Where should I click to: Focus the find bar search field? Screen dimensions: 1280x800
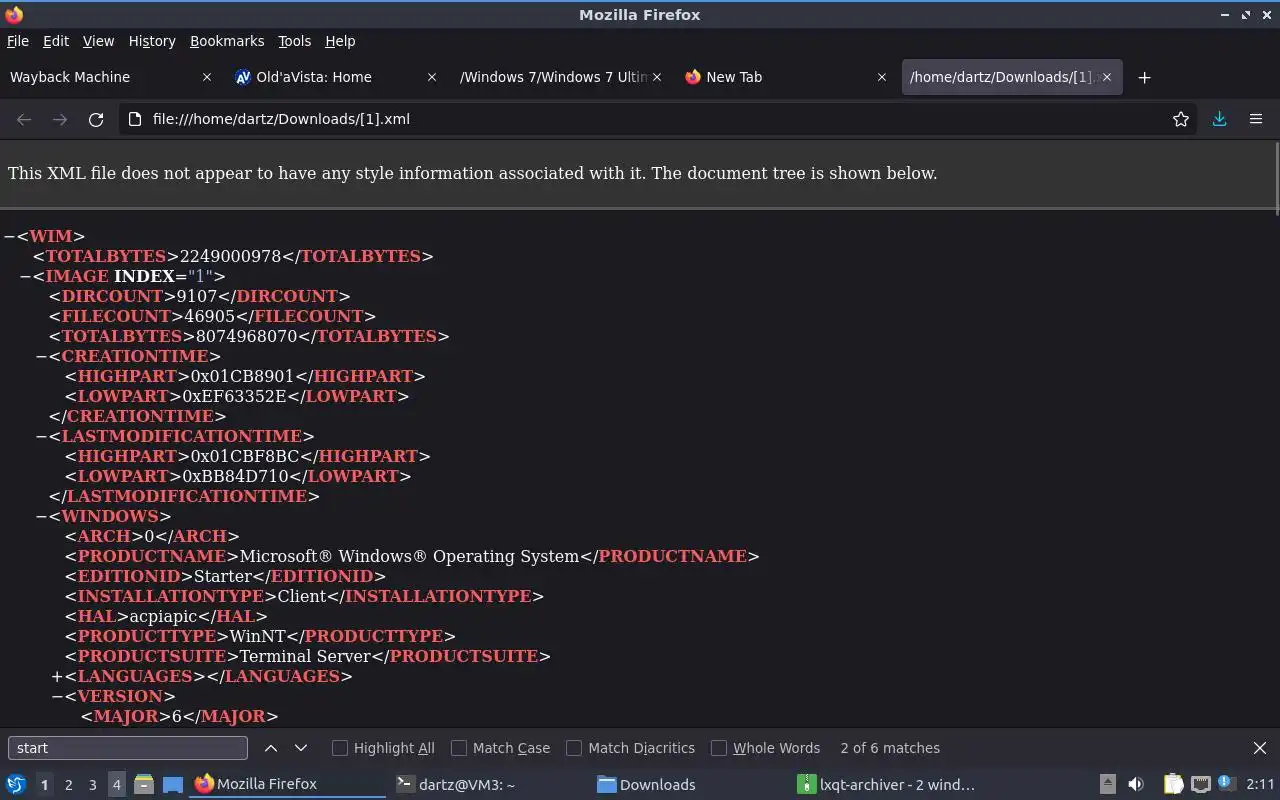click(128, 748)
